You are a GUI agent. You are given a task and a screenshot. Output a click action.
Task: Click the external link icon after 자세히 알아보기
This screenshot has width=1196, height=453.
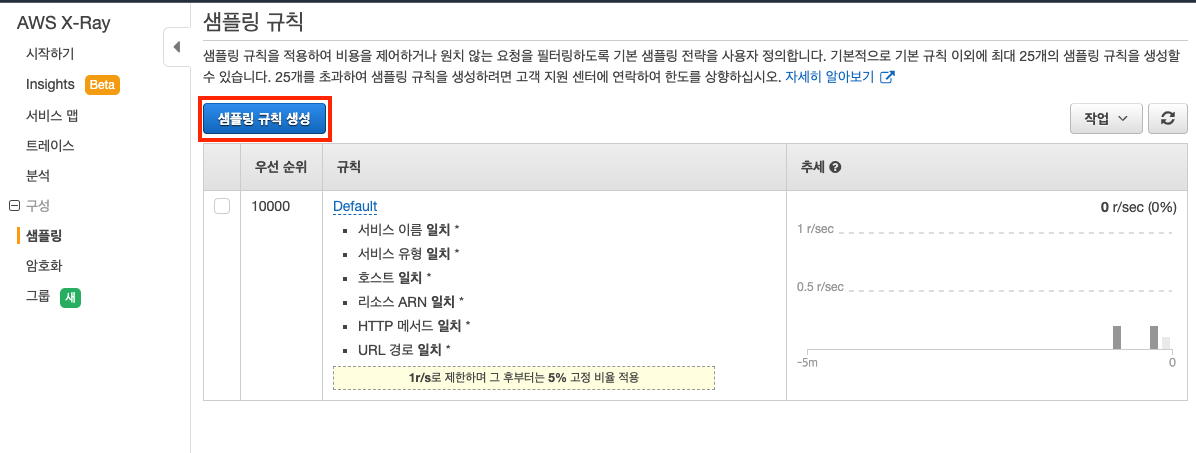click(886, 77)
